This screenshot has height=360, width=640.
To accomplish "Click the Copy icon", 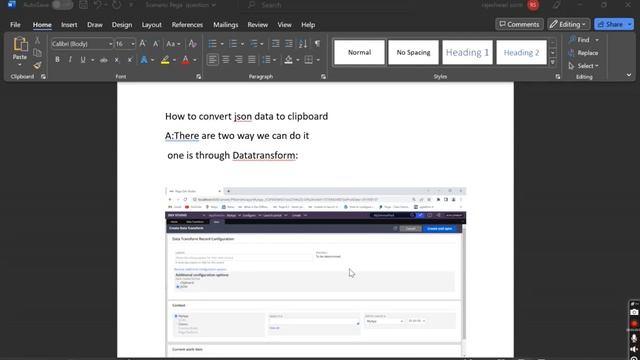I will coord(37,53).
